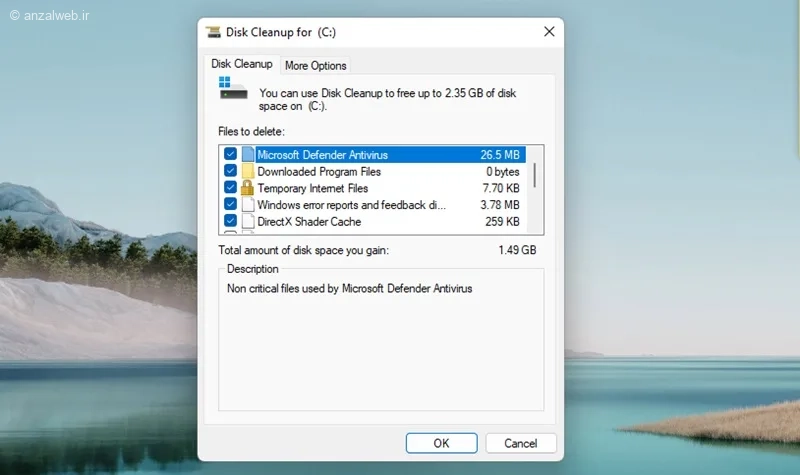Uncheck Windows error reports and feedback checkbox

tap(230, 204)
